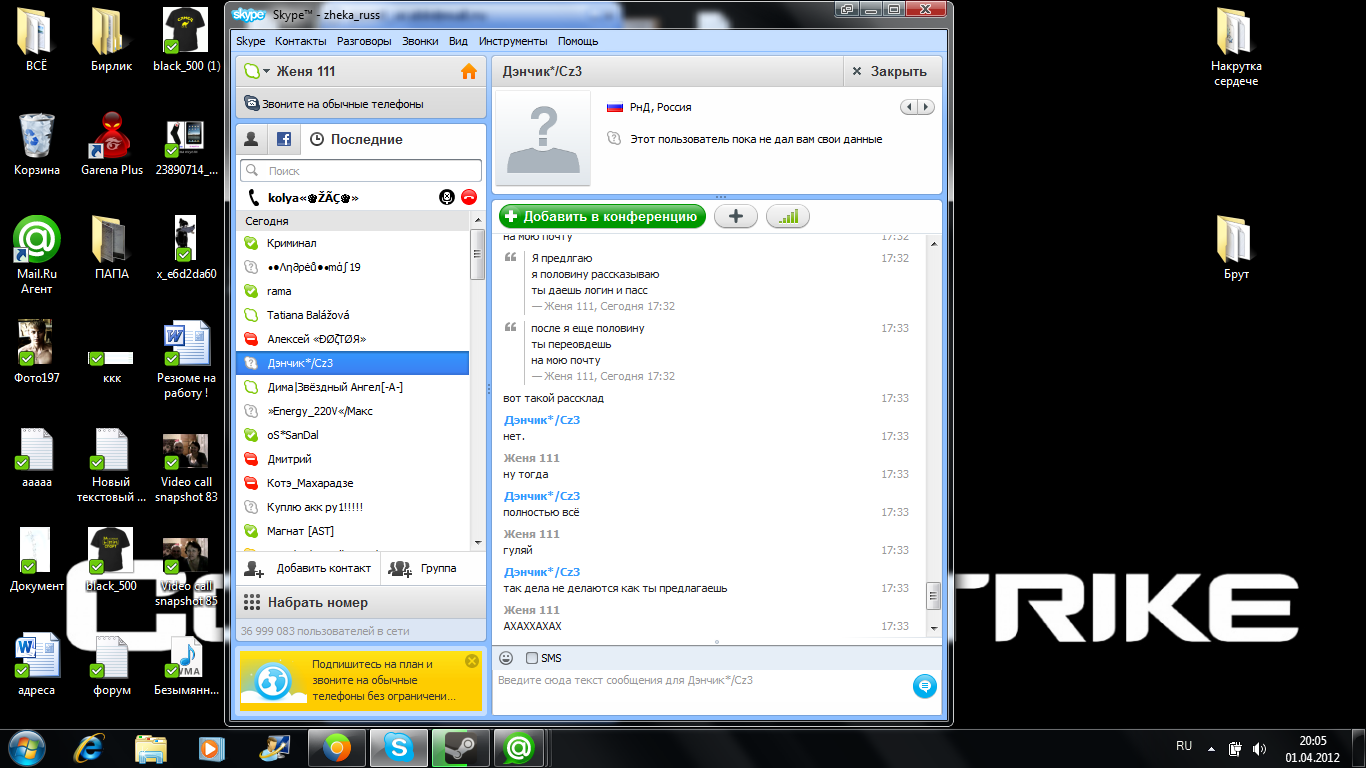Select the Бирлик folder on desktop
Image resolution: width=1366 pixels, height=768 pixels.
(x=112, y=40)
